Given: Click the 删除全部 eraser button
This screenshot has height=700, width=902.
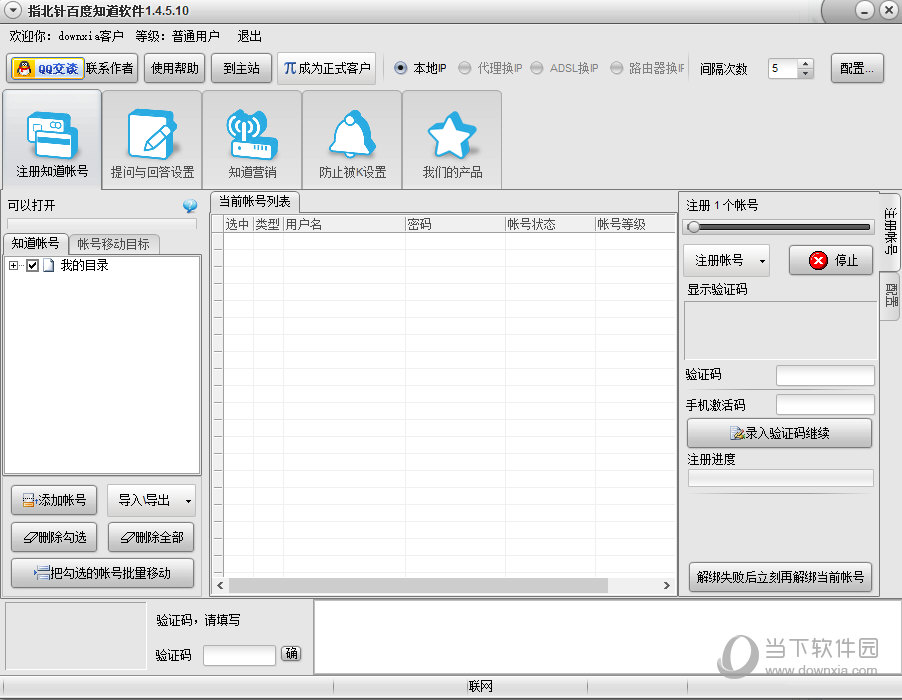Looking at the screenshot, I should click(x=151, y=537).
